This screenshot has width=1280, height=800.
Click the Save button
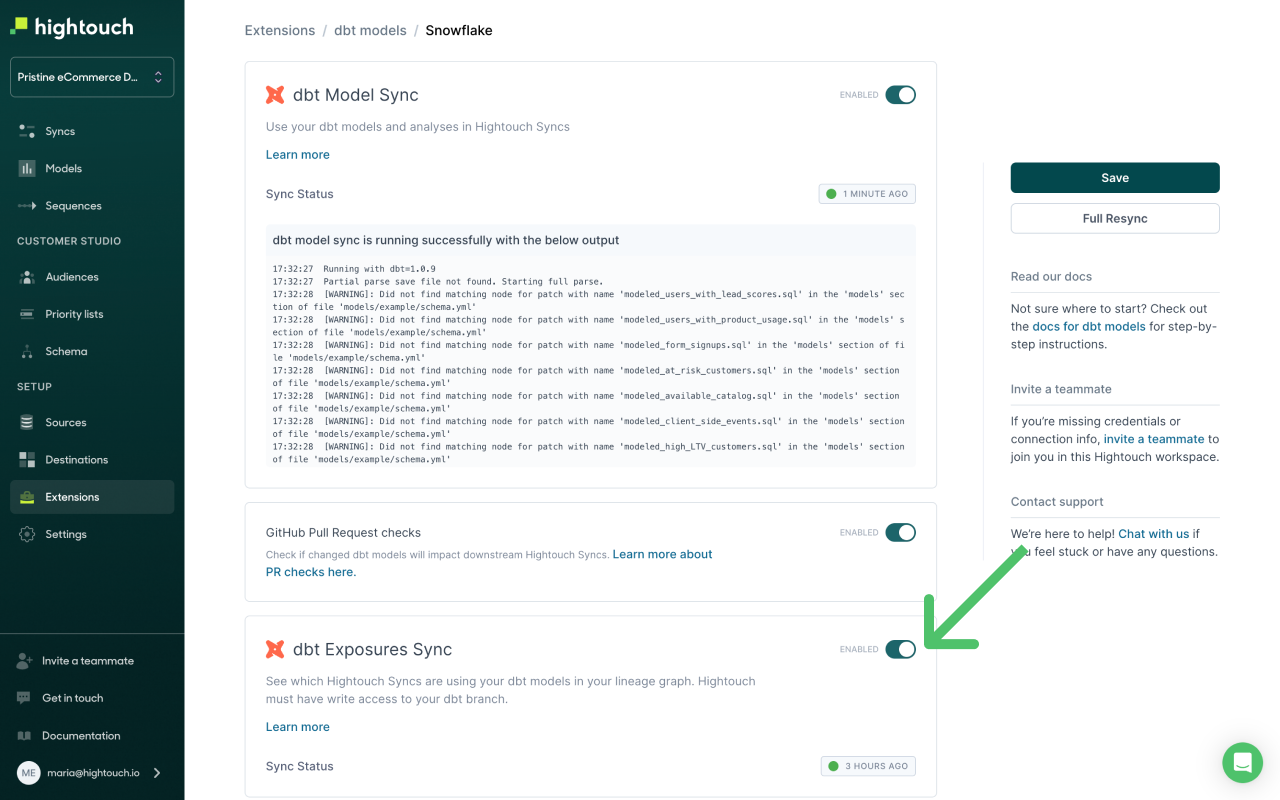[1115, 178]
